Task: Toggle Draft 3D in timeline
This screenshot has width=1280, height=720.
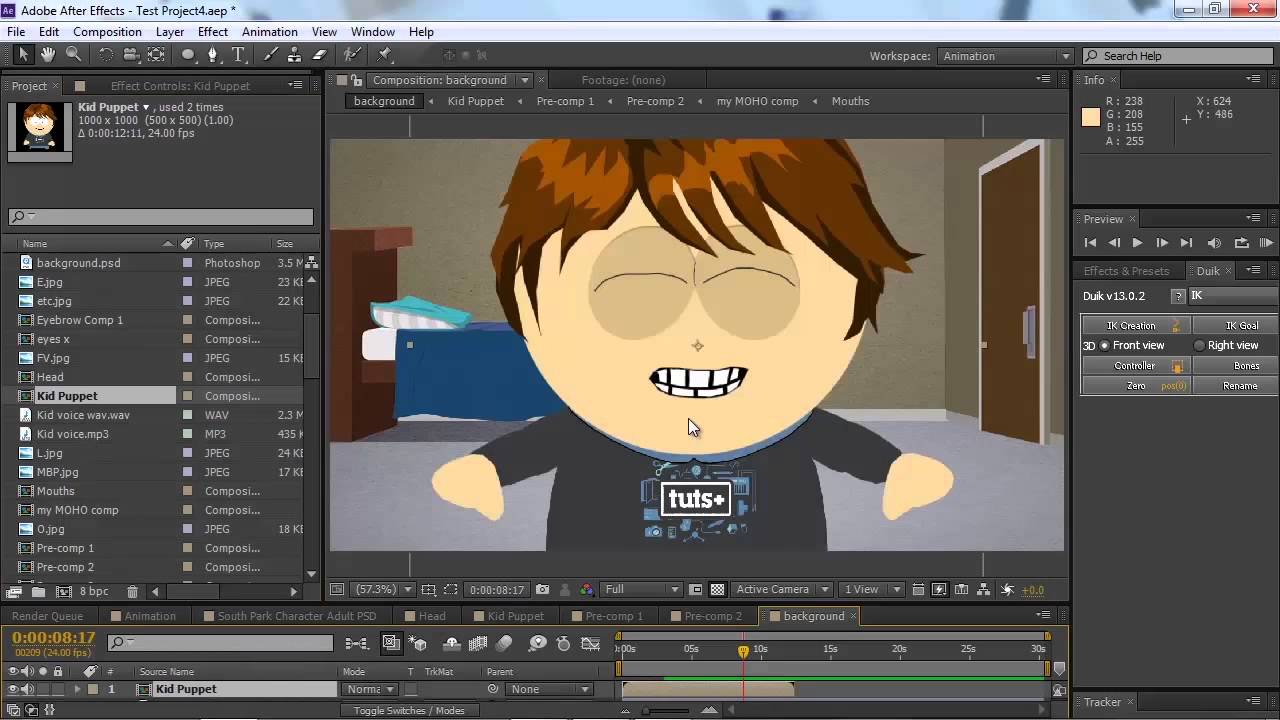Action: (418, 644)
